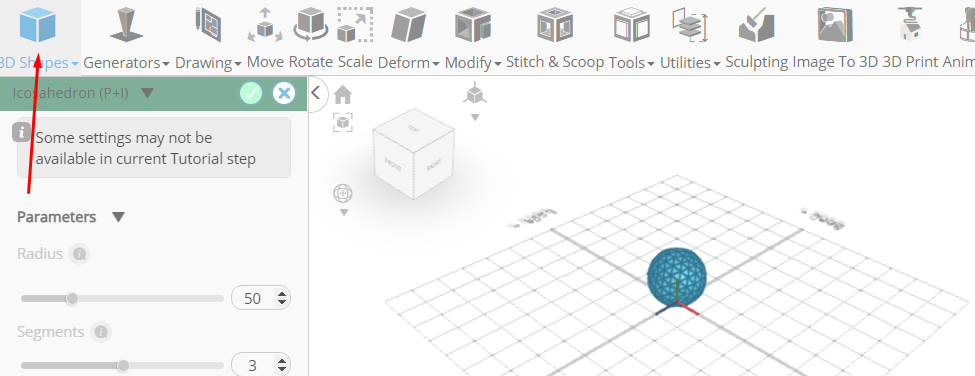Launch the Image To 3D tool

tap(835, 25)
